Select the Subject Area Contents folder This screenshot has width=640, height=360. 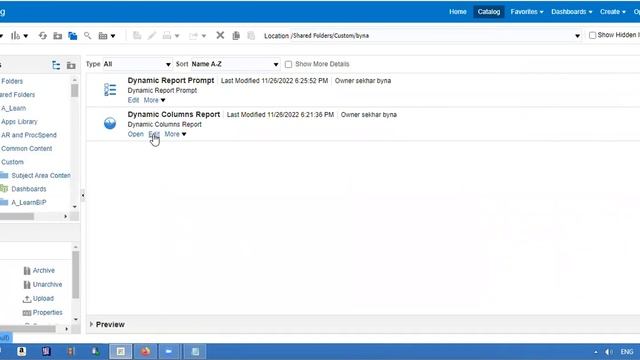(x=41, y=176)
